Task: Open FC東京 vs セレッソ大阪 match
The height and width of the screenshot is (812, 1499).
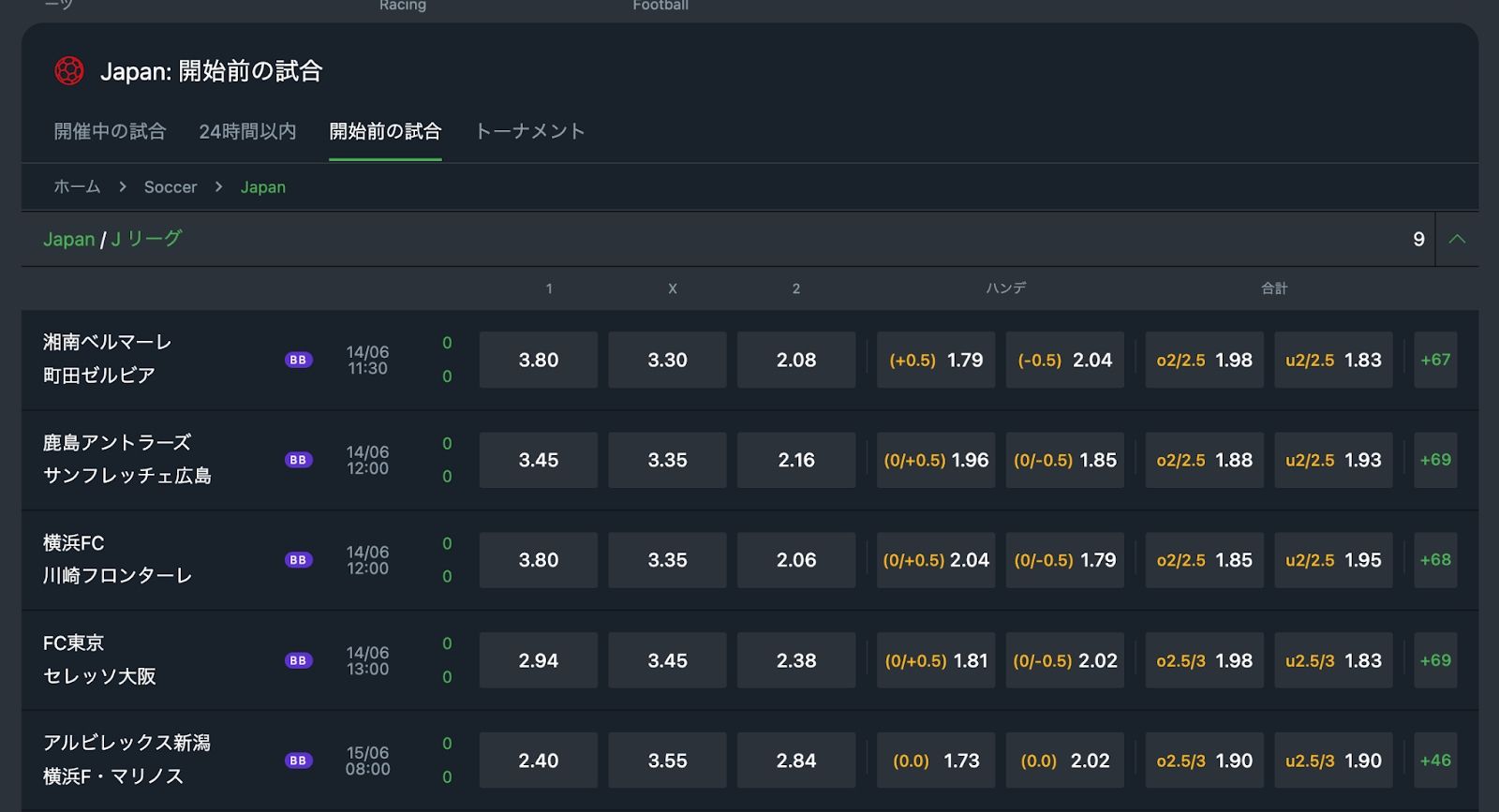Action: [x=99, y=659]
